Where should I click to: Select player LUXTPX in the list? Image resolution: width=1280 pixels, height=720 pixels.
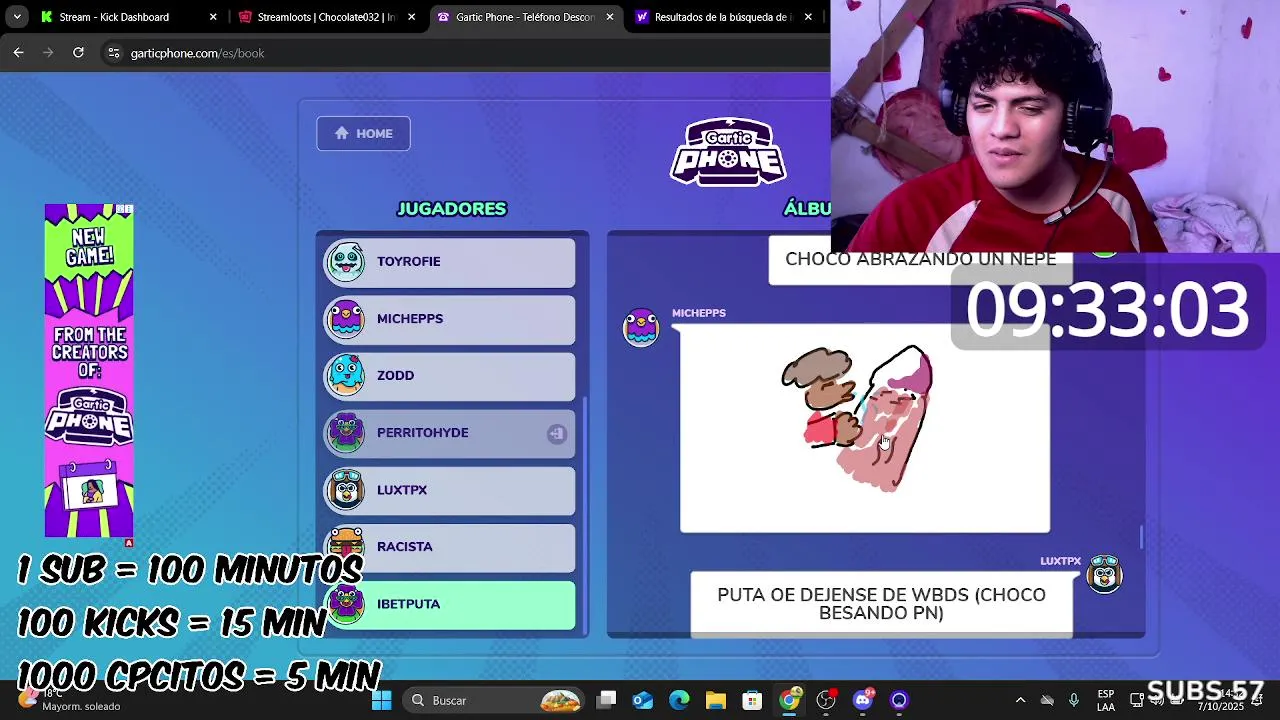pyautogui.click(x=449, y=489)
